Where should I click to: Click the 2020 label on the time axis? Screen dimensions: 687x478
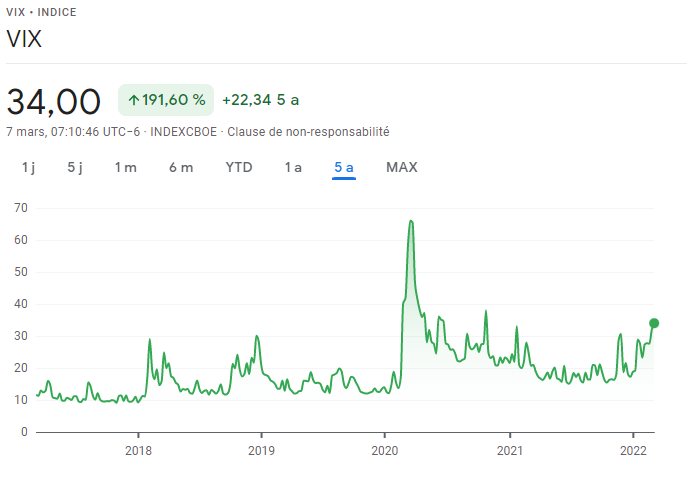point(385,449)
